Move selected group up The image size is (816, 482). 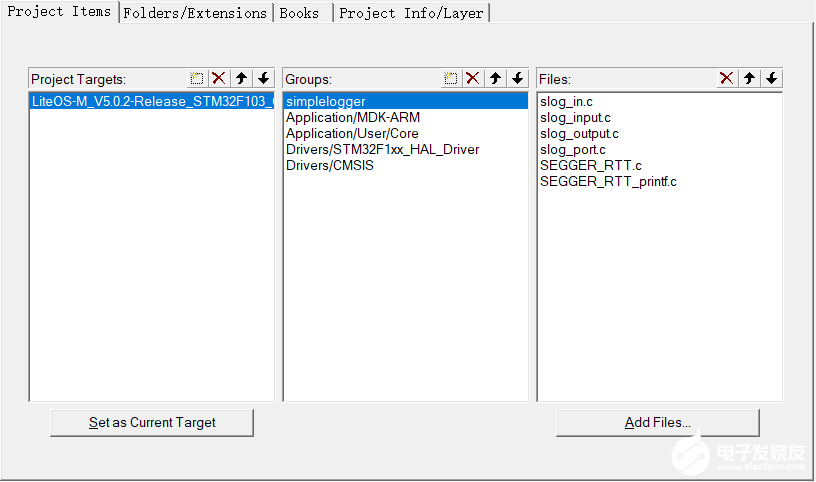click(495, 79)
